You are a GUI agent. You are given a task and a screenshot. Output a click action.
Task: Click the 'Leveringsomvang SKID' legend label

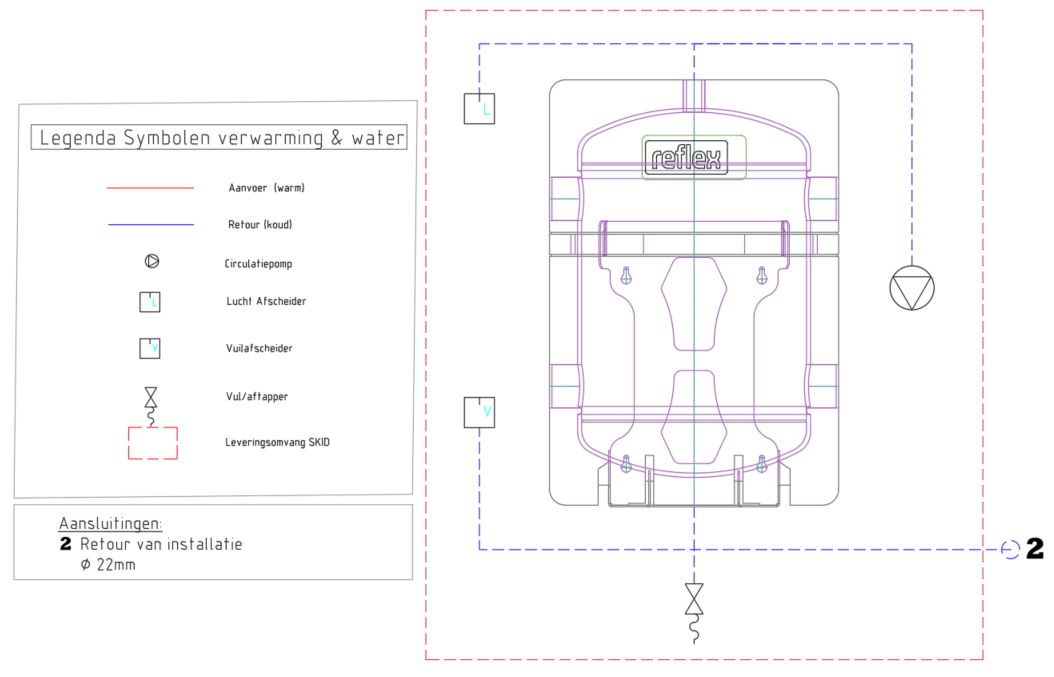pos(278,442)
